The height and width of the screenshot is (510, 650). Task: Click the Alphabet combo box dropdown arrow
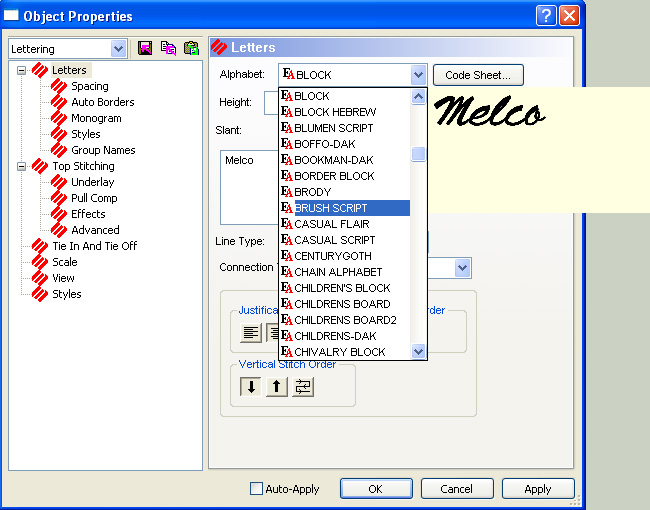tap(418, 75)
